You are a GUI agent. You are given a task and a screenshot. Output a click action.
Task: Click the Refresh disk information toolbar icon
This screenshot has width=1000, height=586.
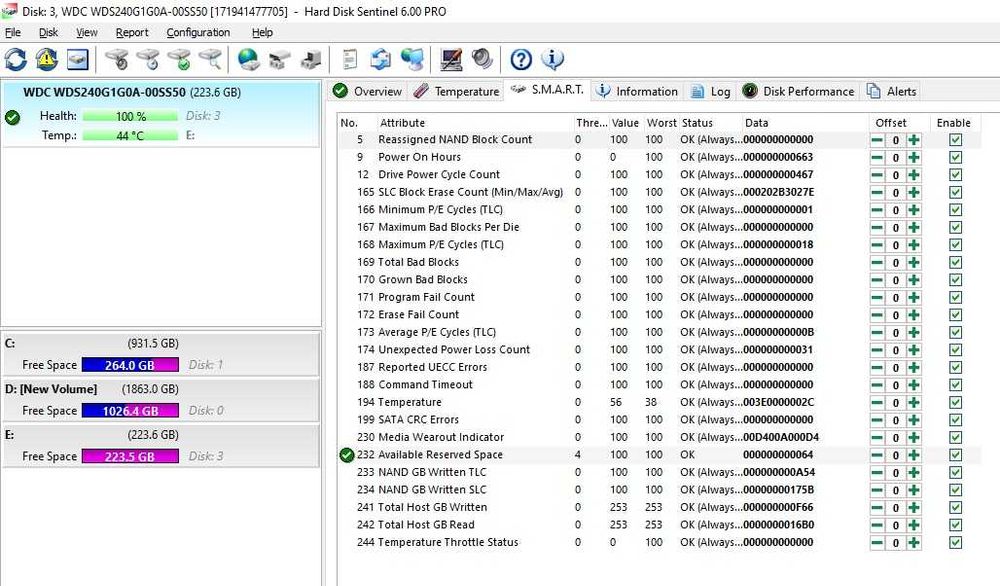click(16, 59)
